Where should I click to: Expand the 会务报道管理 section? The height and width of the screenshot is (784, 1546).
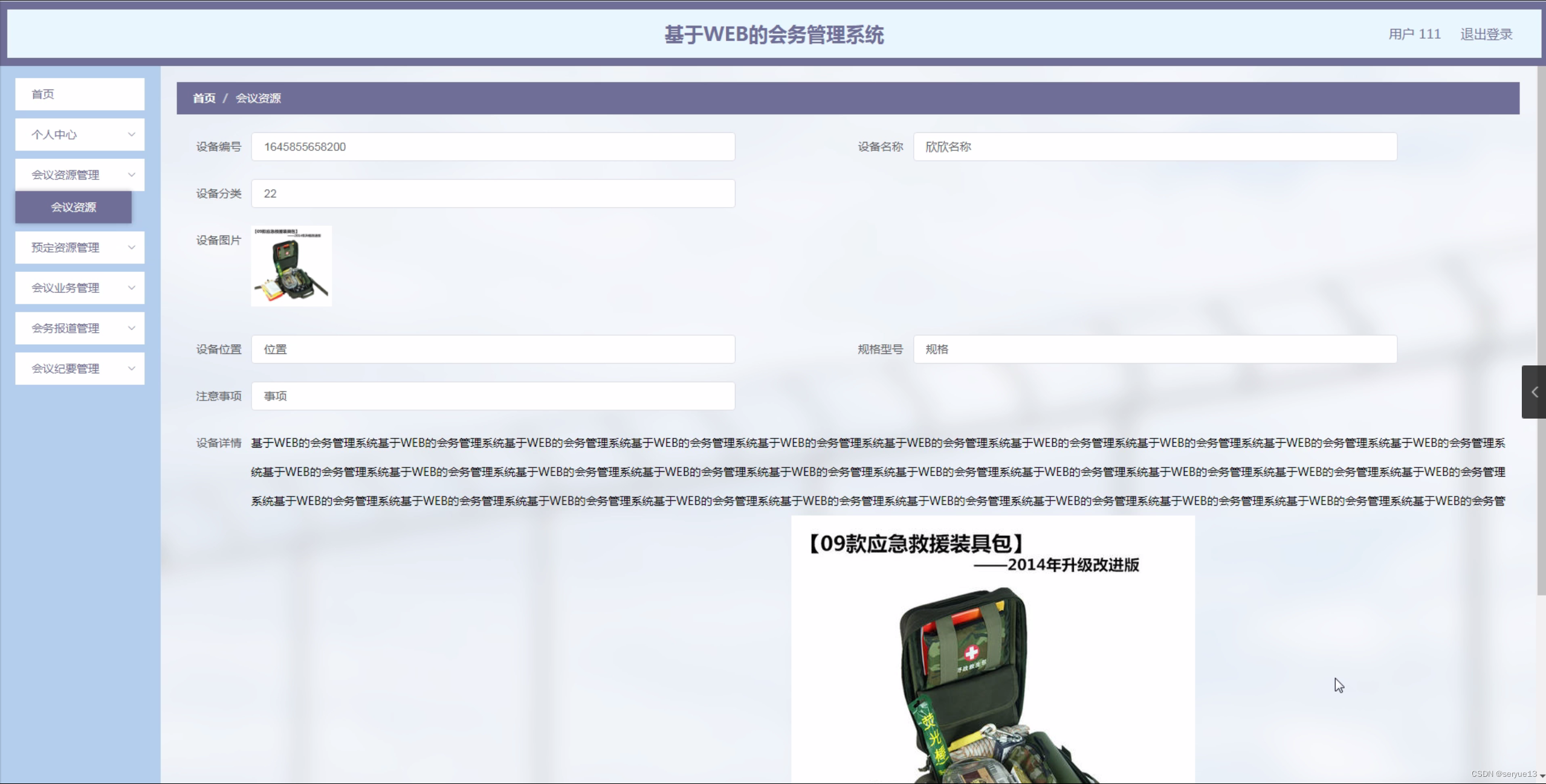(x=79, y=328)
